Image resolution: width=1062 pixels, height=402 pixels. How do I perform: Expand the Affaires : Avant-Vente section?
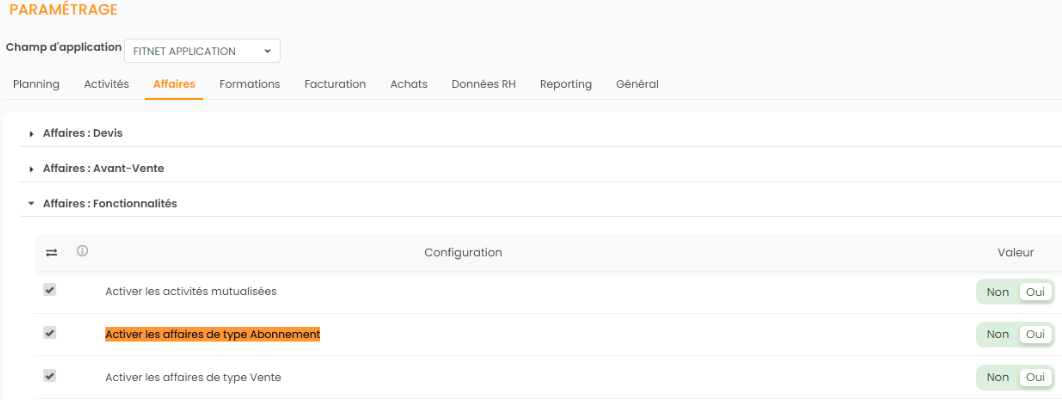click(x=103, y=168)
